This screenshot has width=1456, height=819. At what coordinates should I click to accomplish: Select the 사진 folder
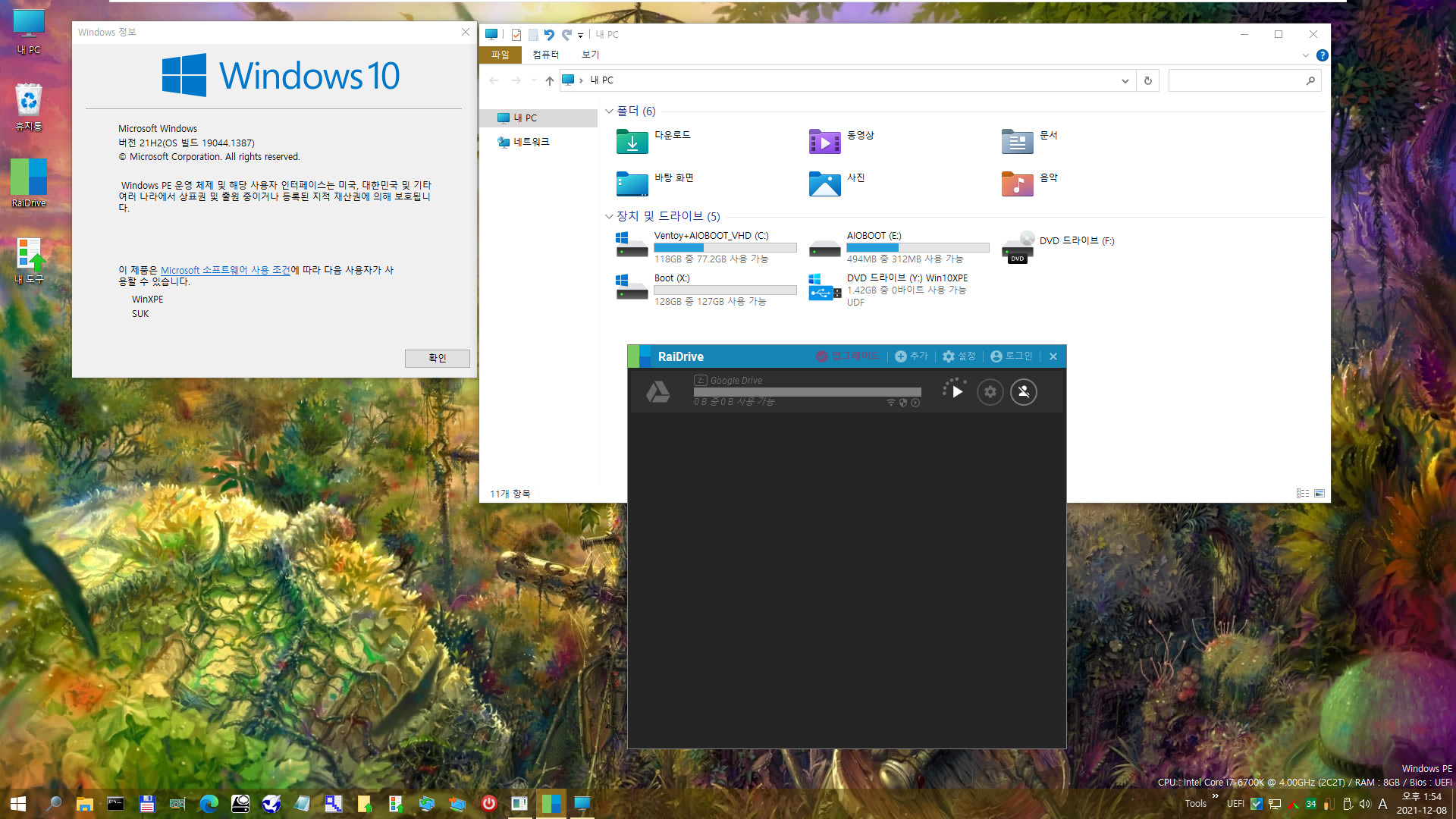pos(837,184)
